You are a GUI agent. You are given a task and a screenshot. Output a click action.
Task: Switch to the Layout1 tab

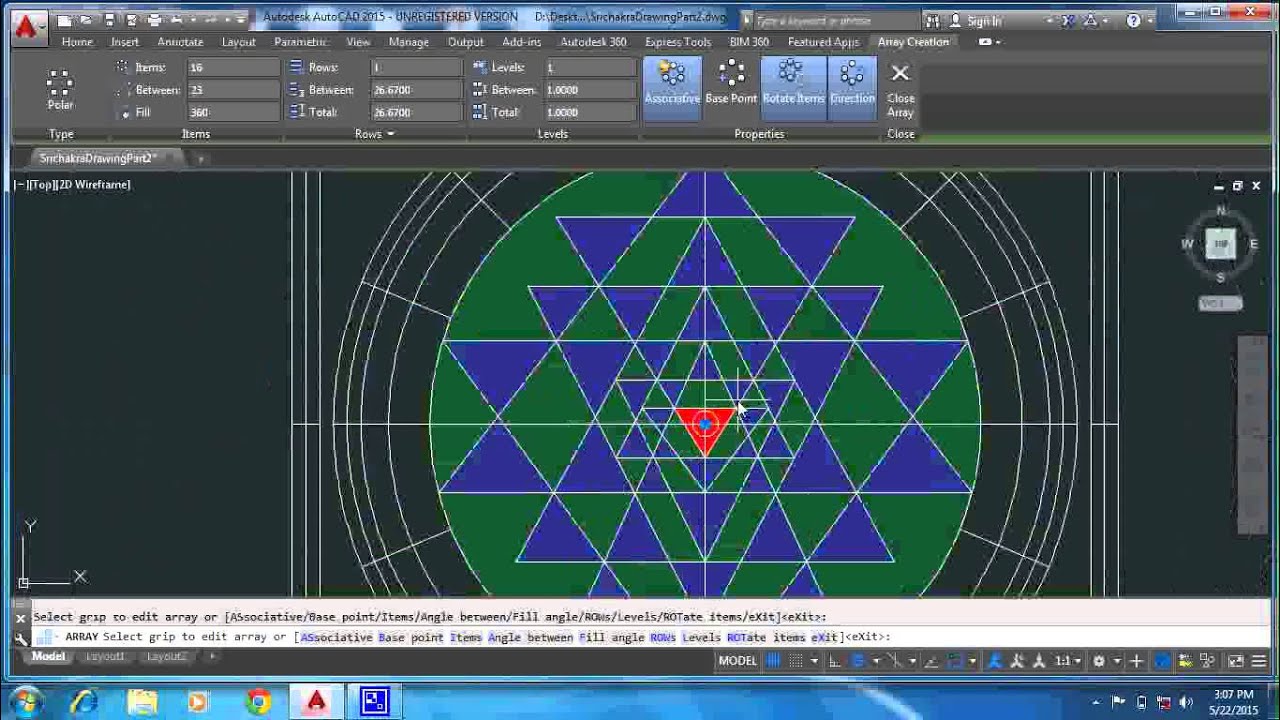point(105,657)
